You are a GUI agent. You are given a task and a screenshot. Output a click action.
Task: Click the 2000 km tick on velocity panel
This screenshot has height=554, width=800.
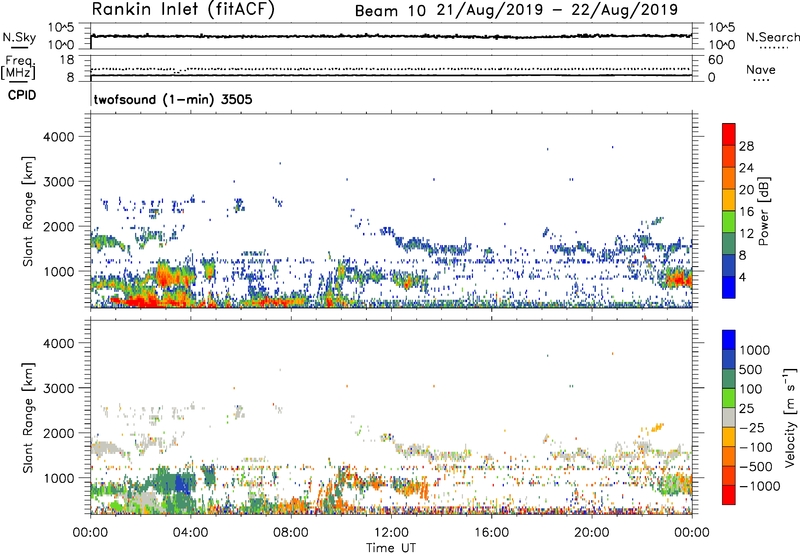59,433
